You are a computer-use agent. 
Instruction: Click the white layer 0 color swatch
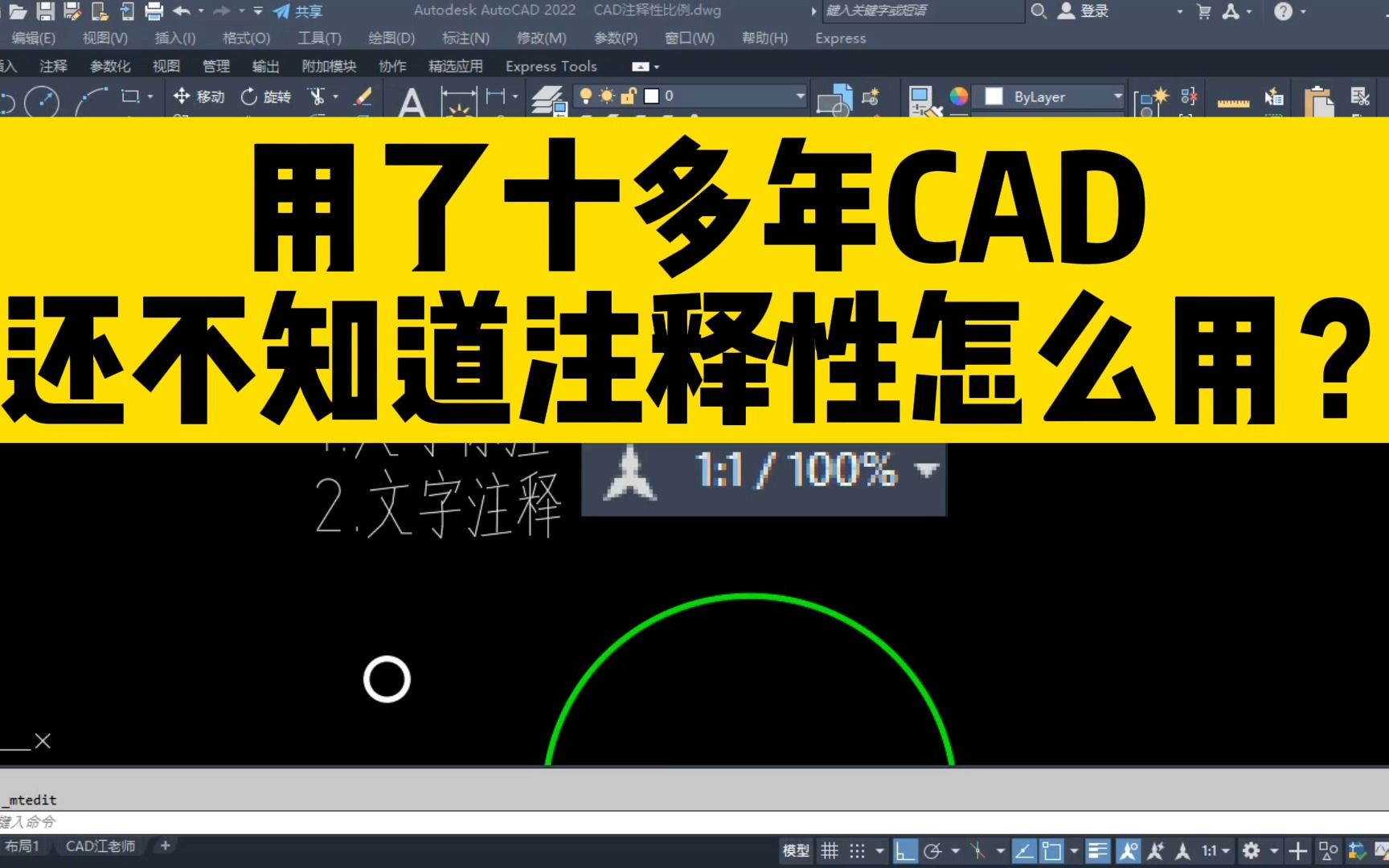pyautogui.click(x=652, y=96)
